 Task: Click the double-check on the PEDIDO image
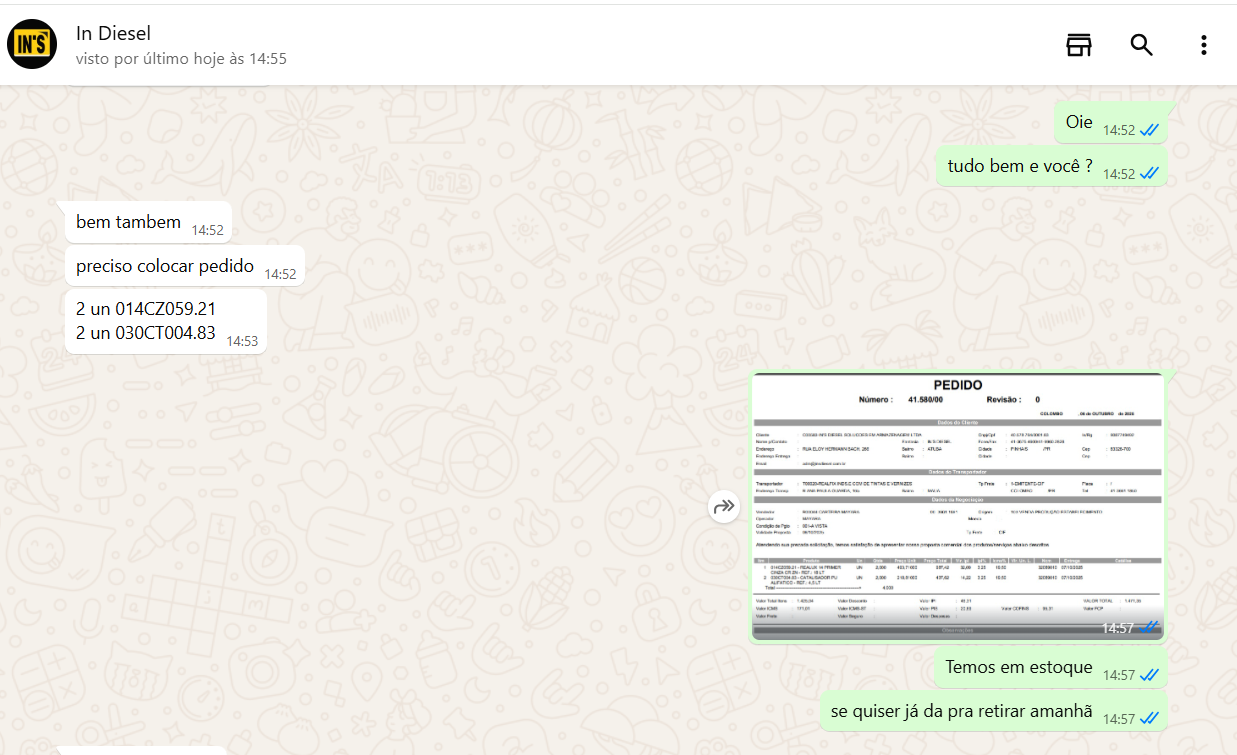point(1150,628)
